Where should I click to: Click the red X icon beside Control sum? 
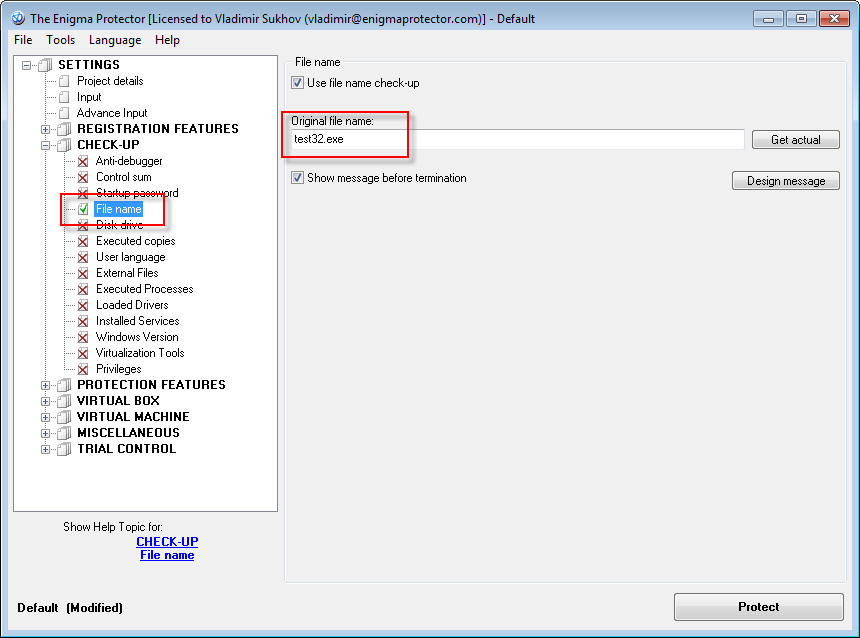83,177
